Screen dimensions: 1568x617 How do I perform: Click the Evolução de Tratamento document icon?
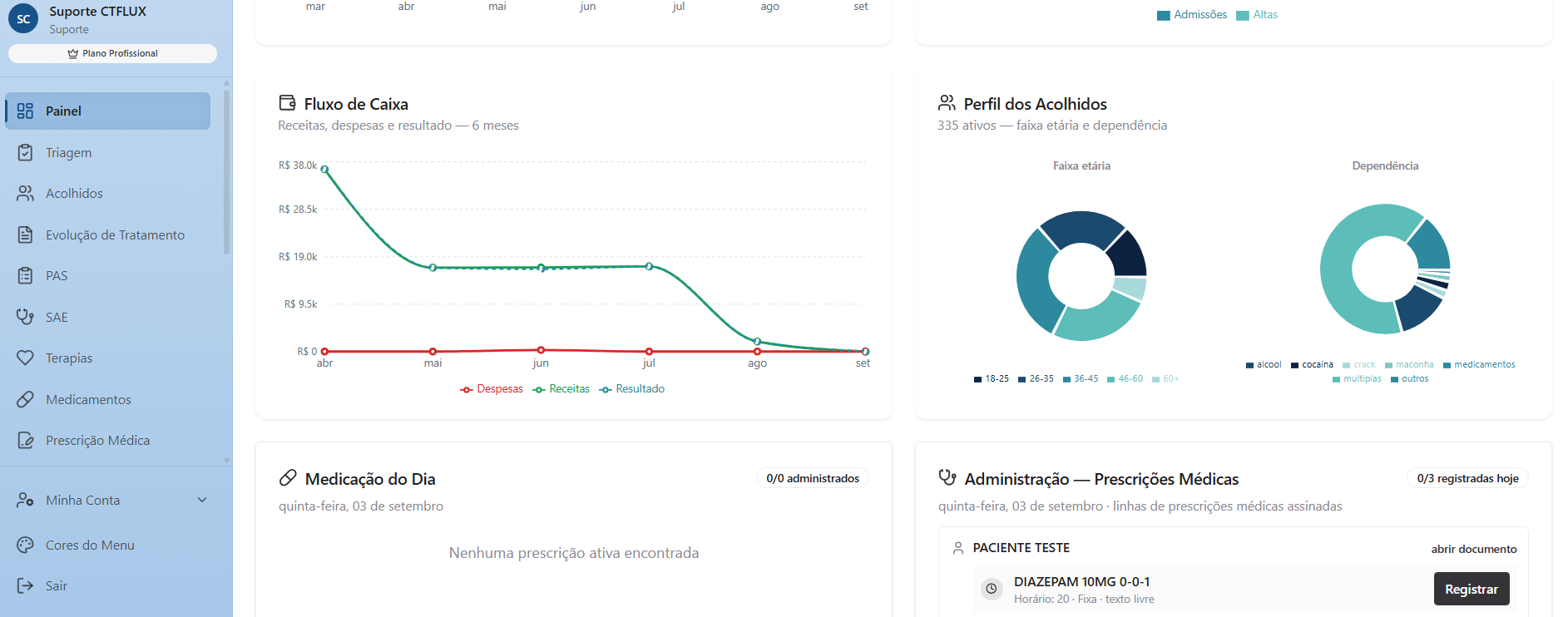[25, 235]
